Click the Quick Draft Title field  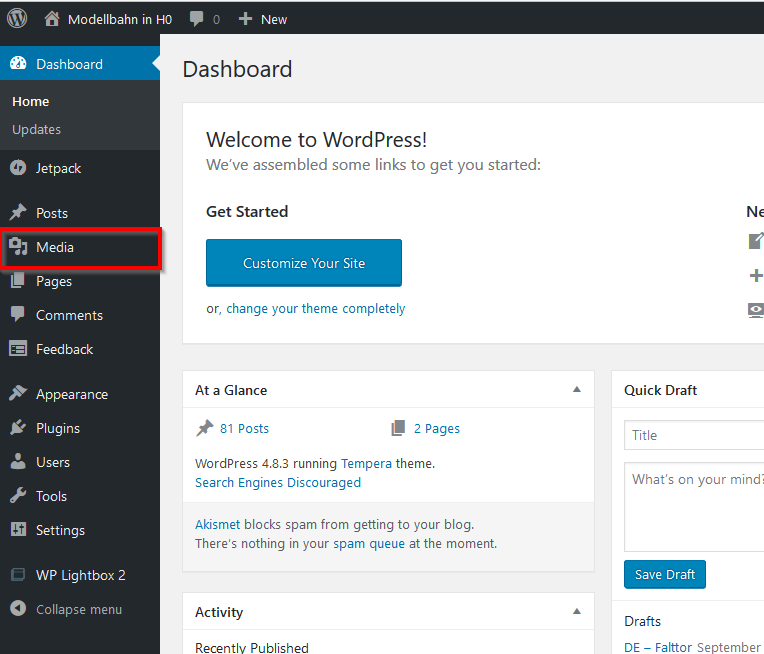pos(694,435)
